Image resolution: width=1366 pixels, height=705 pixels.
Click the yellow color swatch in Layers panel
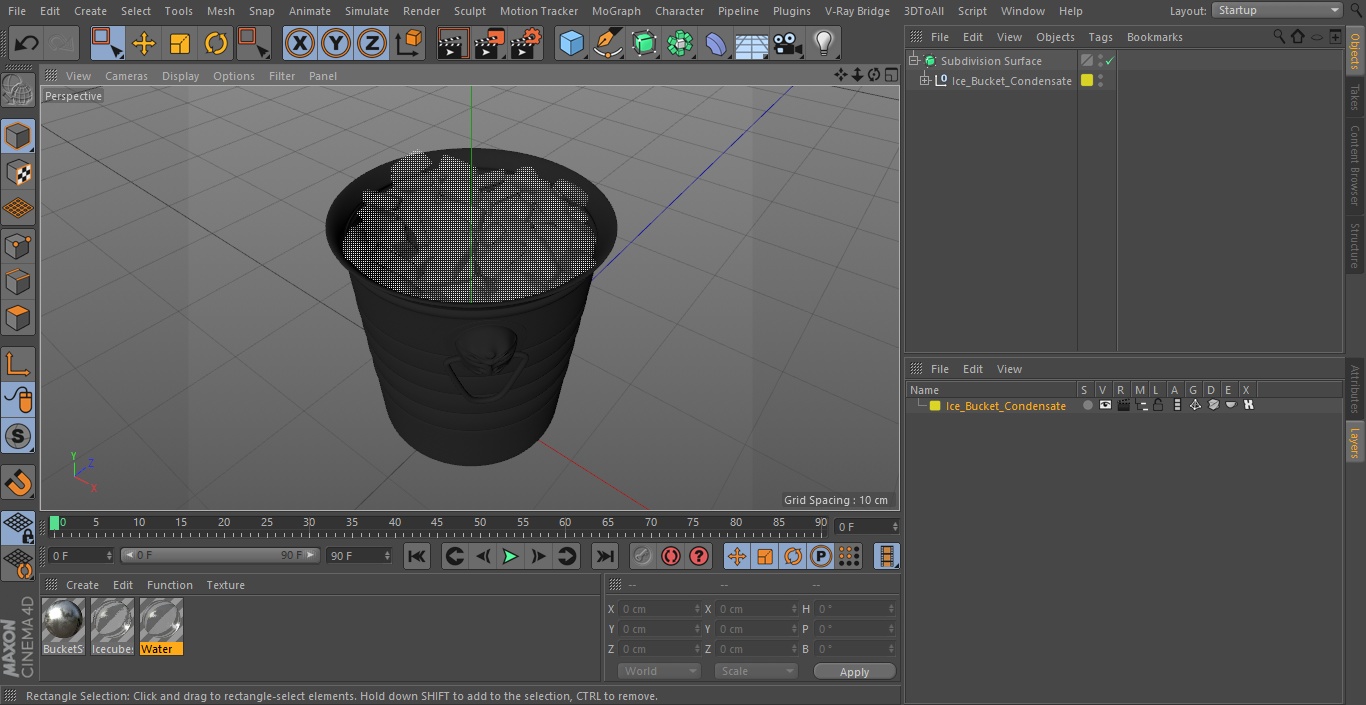[x=935, y=406]
